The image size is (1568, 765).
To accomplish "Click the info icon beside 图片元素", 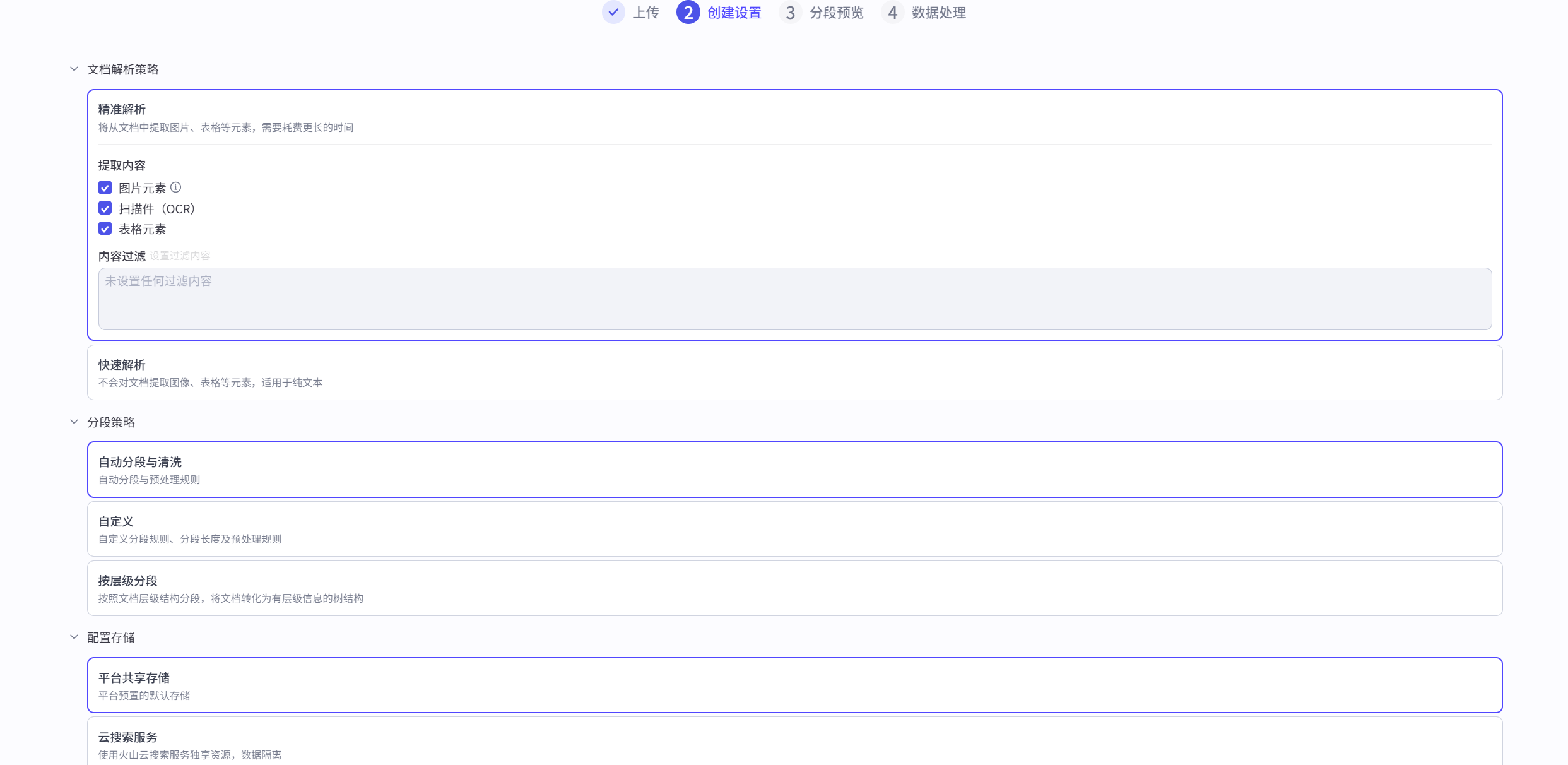I will click(x=176, y=187).
